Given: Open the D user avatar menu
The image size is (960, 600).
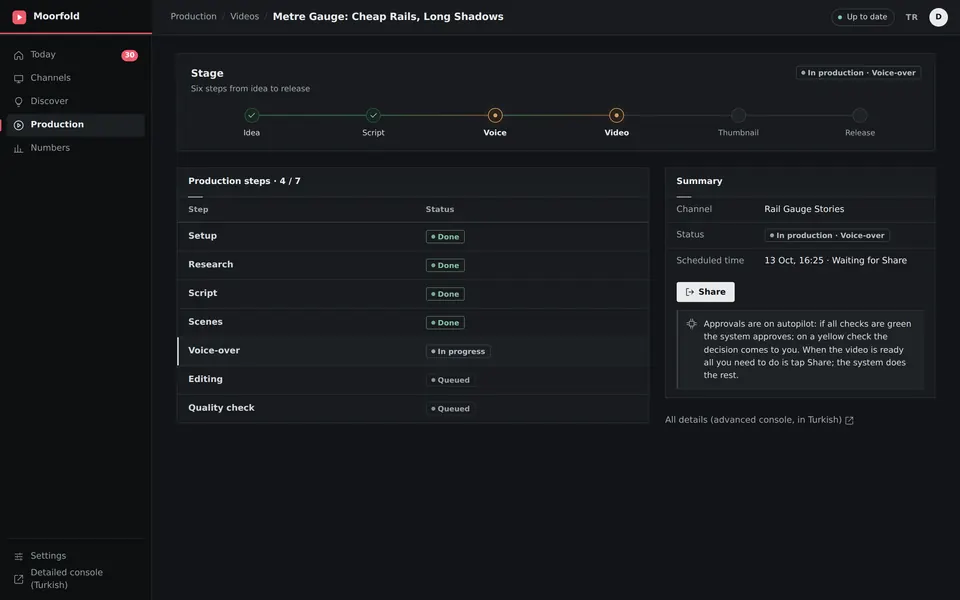Looking at the screenshot, I should coord(938,17).
